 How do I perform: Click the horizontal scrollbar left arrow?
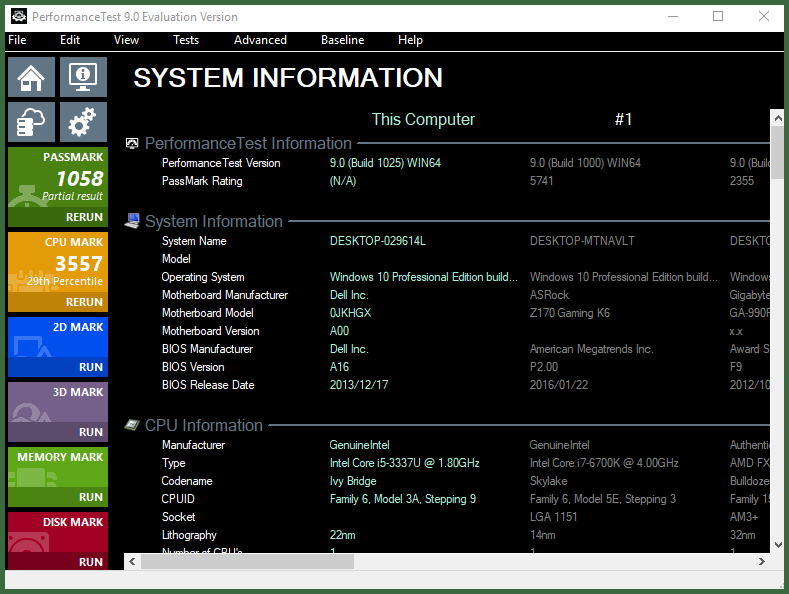tap(132, 561)
